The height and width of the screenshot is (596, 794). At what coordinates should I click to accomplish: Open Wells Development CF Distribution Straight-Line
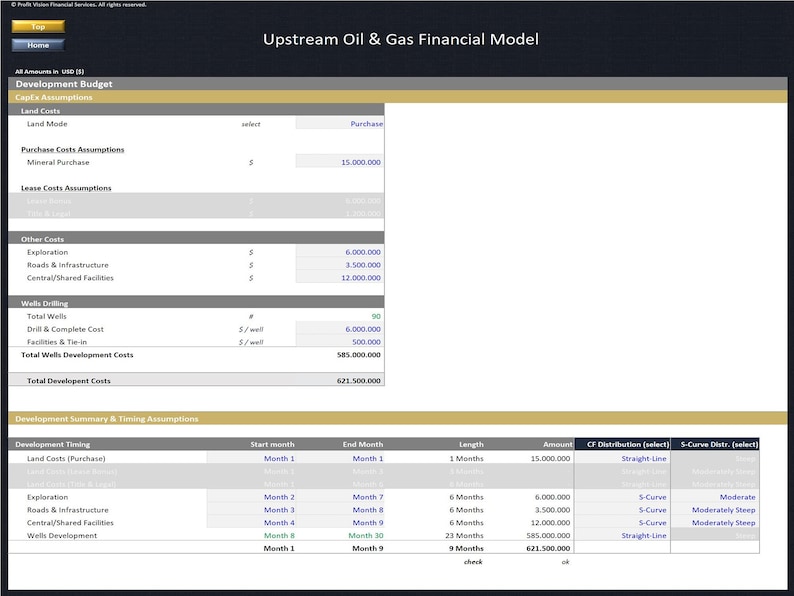coord(622,535)
